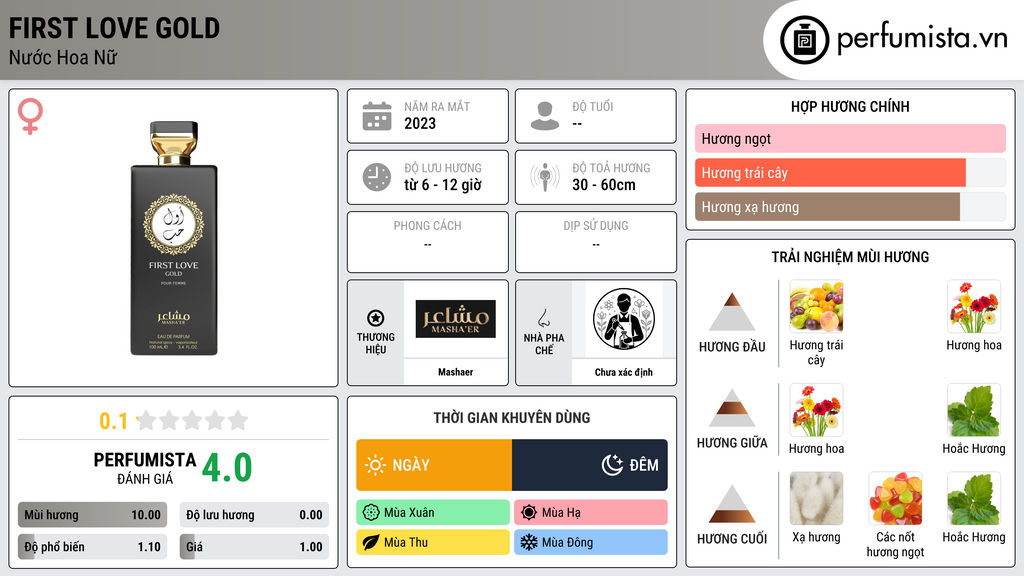
Task: Click the clock icon beside Độ lưu hương
Action: pos(377,177)
